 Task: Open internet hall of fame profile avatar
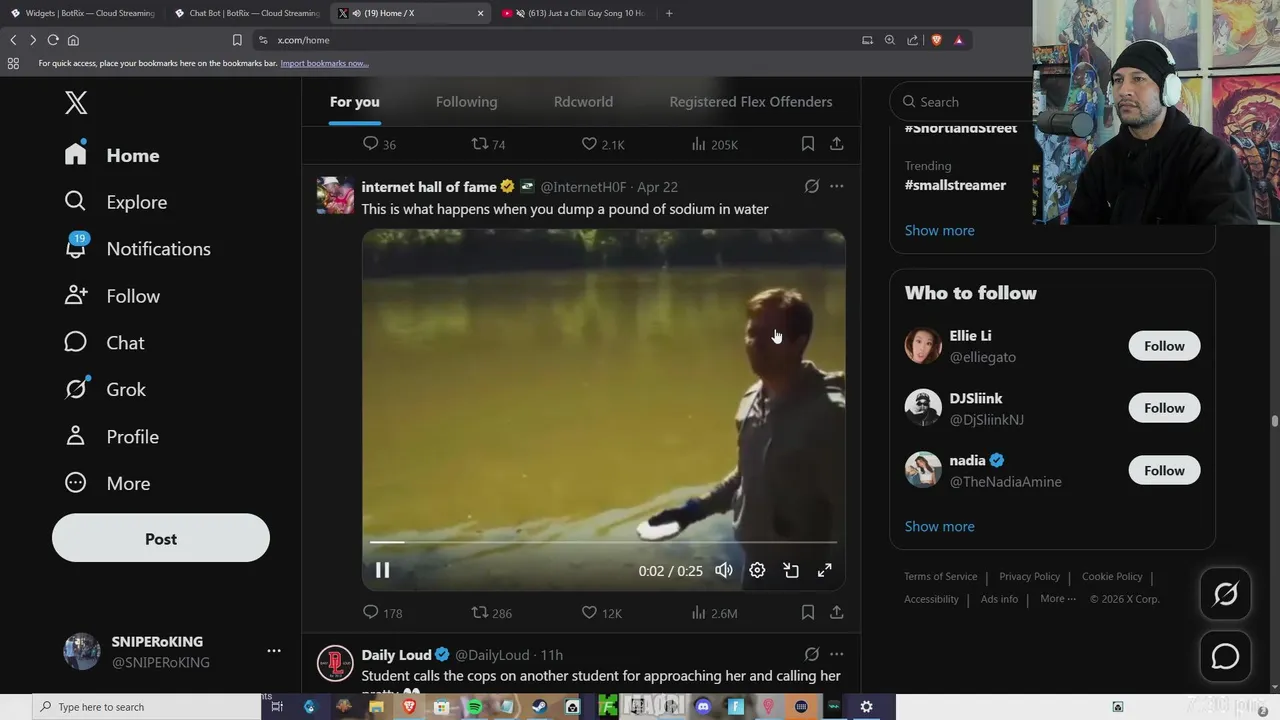click(x=335, y=196)
